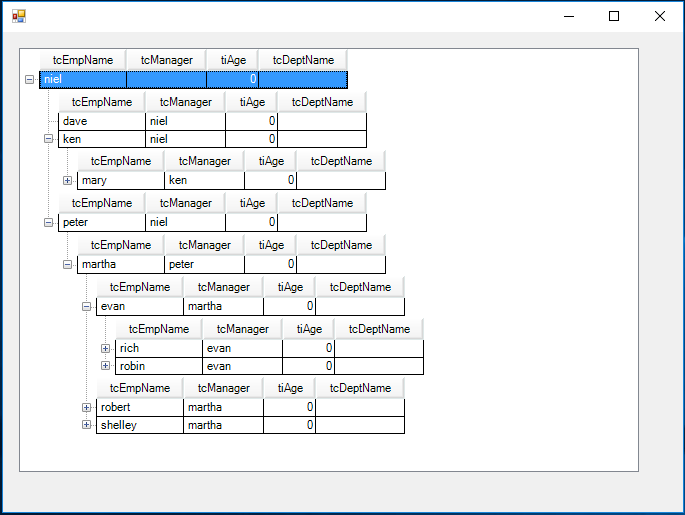Collapse the martha row node
Viewport: 685px width, 515px height.
pos(67,264)
